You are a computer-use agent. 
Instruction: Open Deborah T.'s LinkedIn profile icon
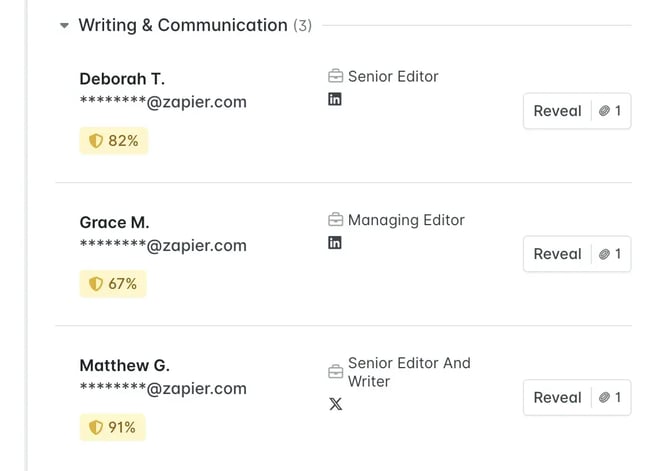pyautogui.click(x=335, y=100)
